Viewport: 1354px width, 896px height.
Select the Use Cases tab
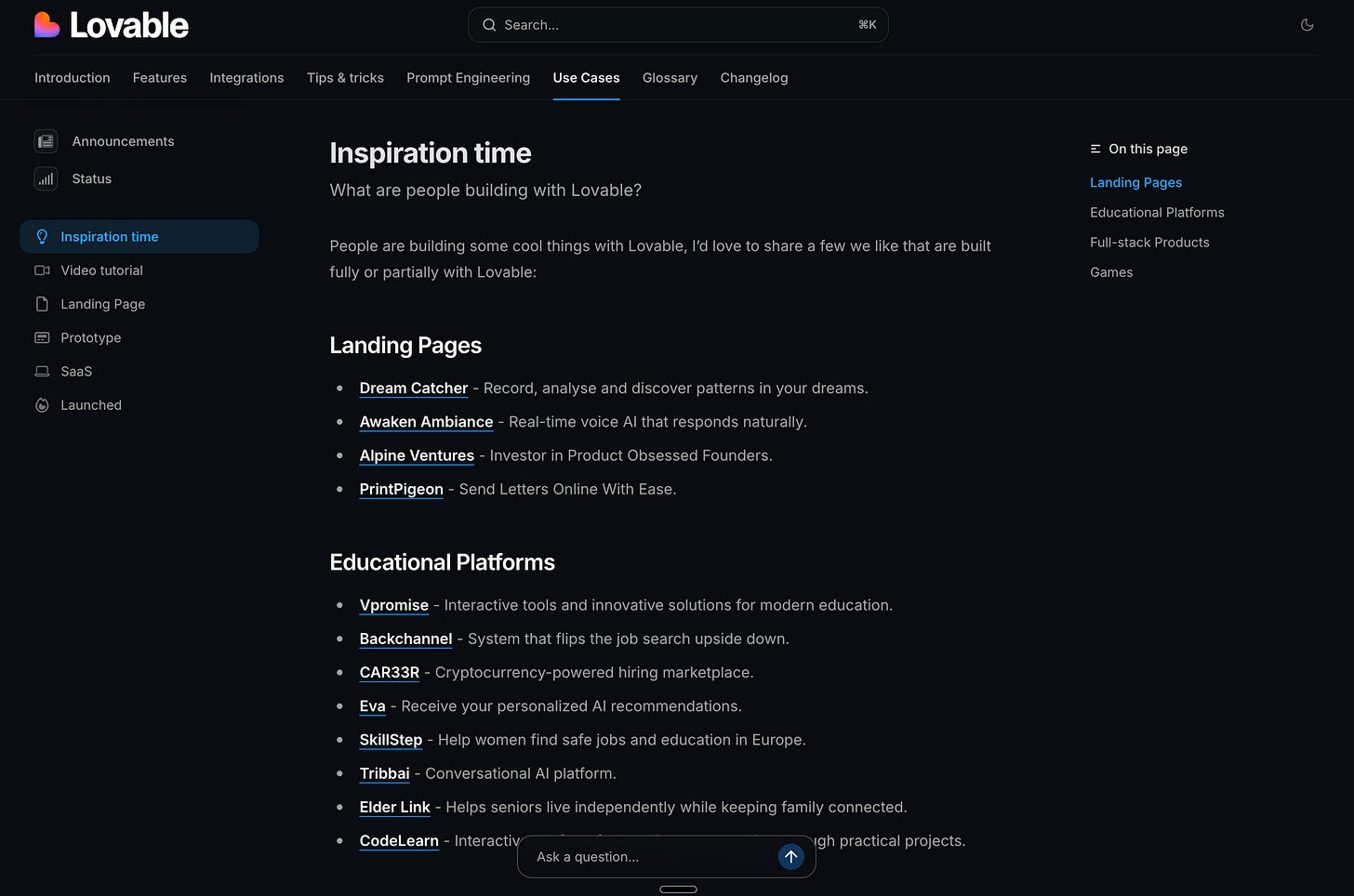pyautogui.click(x=586, y=78)
